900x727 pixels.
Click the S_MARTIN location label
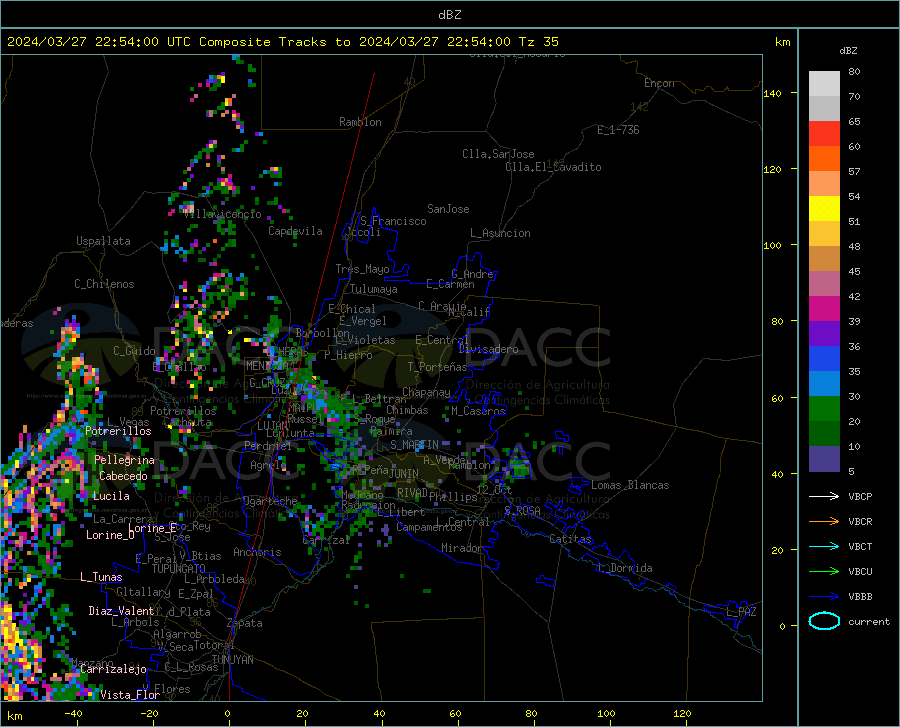(414, 445)
